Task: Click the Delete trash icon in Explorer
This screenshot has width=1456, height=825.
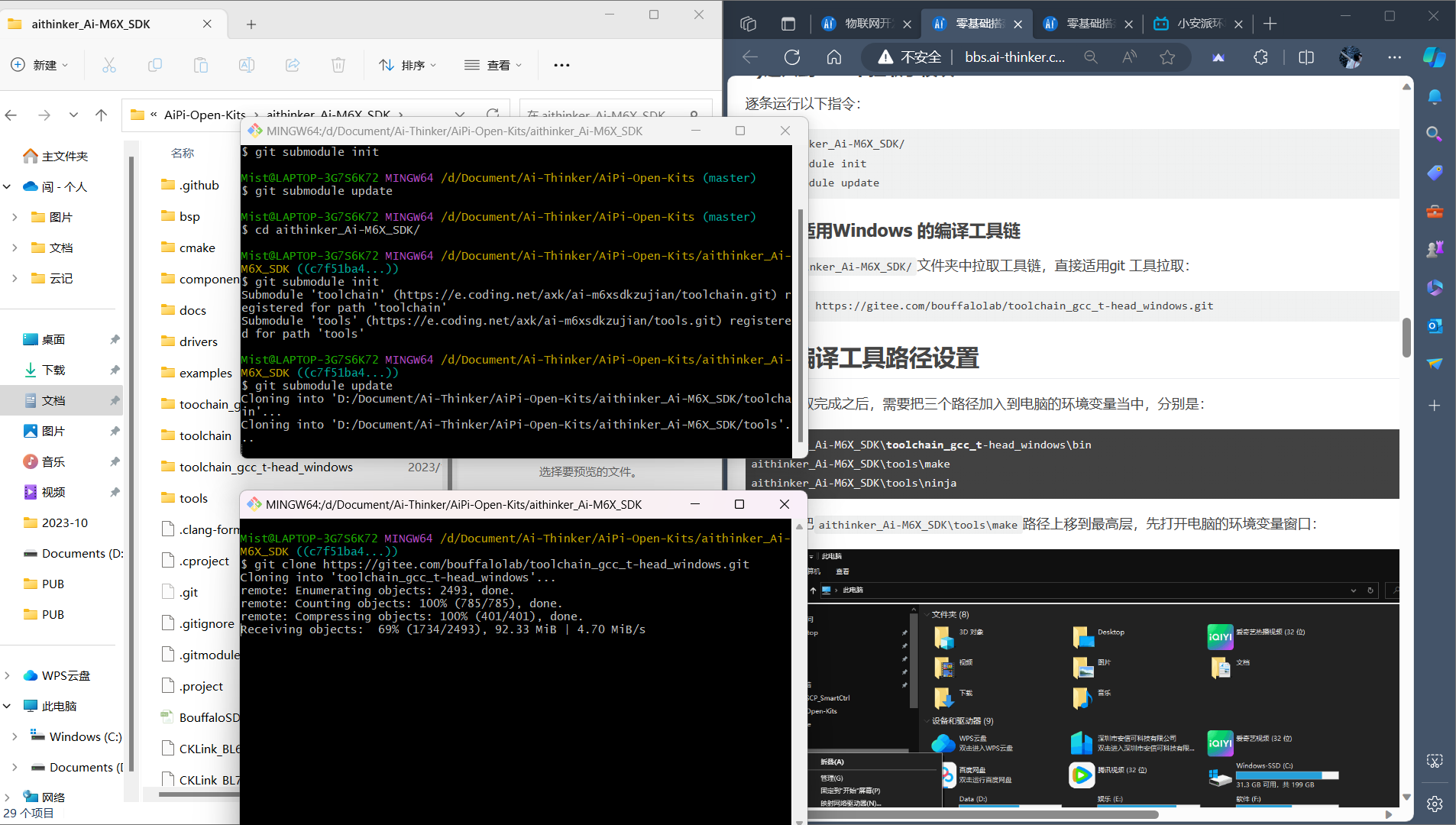Action: [338, 66]
